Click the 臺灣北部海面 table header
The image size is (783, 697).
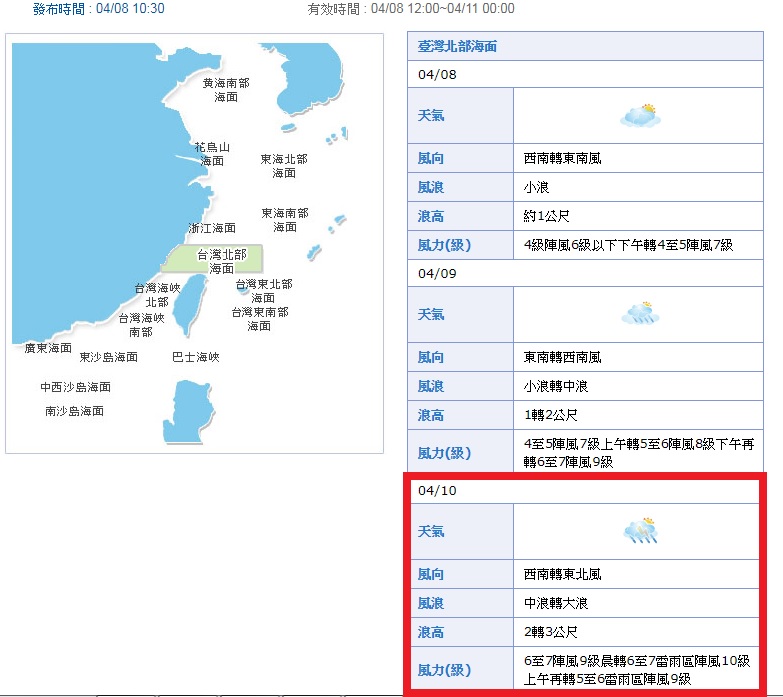pos(585,46)
